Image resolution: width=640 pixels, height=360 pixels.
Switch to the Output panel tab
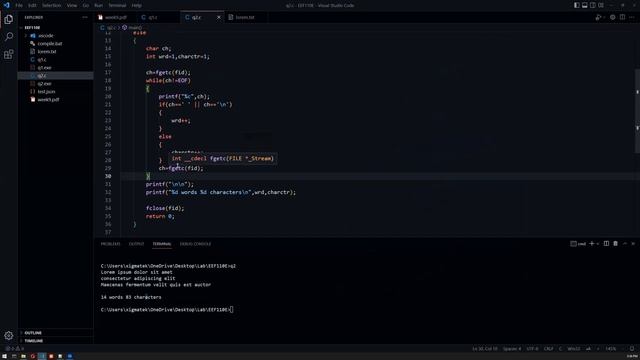(136, 244)
